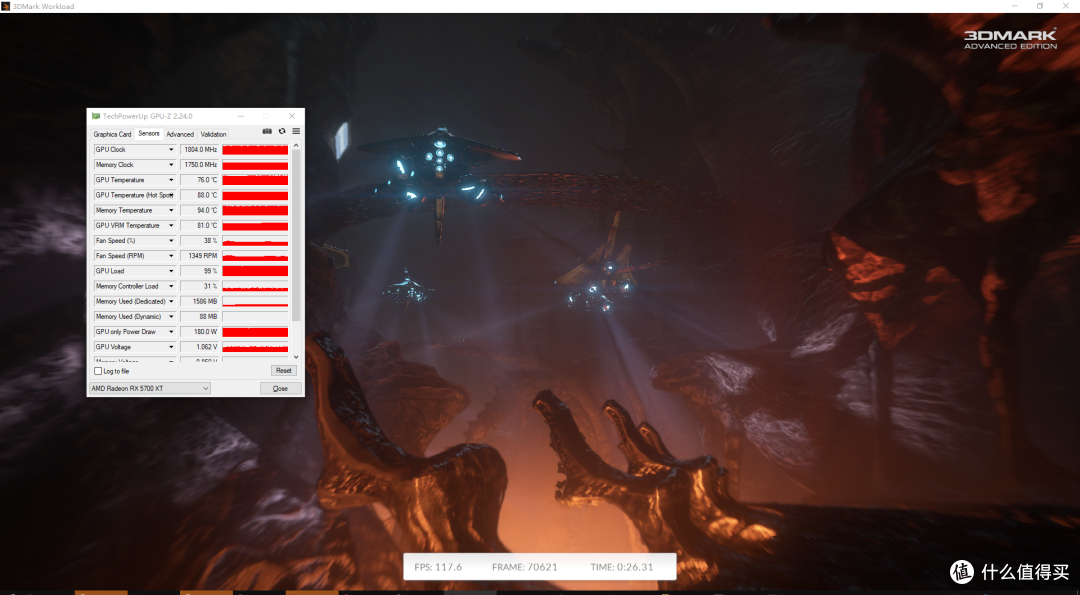Screen dimensions: 1080x595
Task: Switch to the Advanced tab
Action: coord(180,134)
